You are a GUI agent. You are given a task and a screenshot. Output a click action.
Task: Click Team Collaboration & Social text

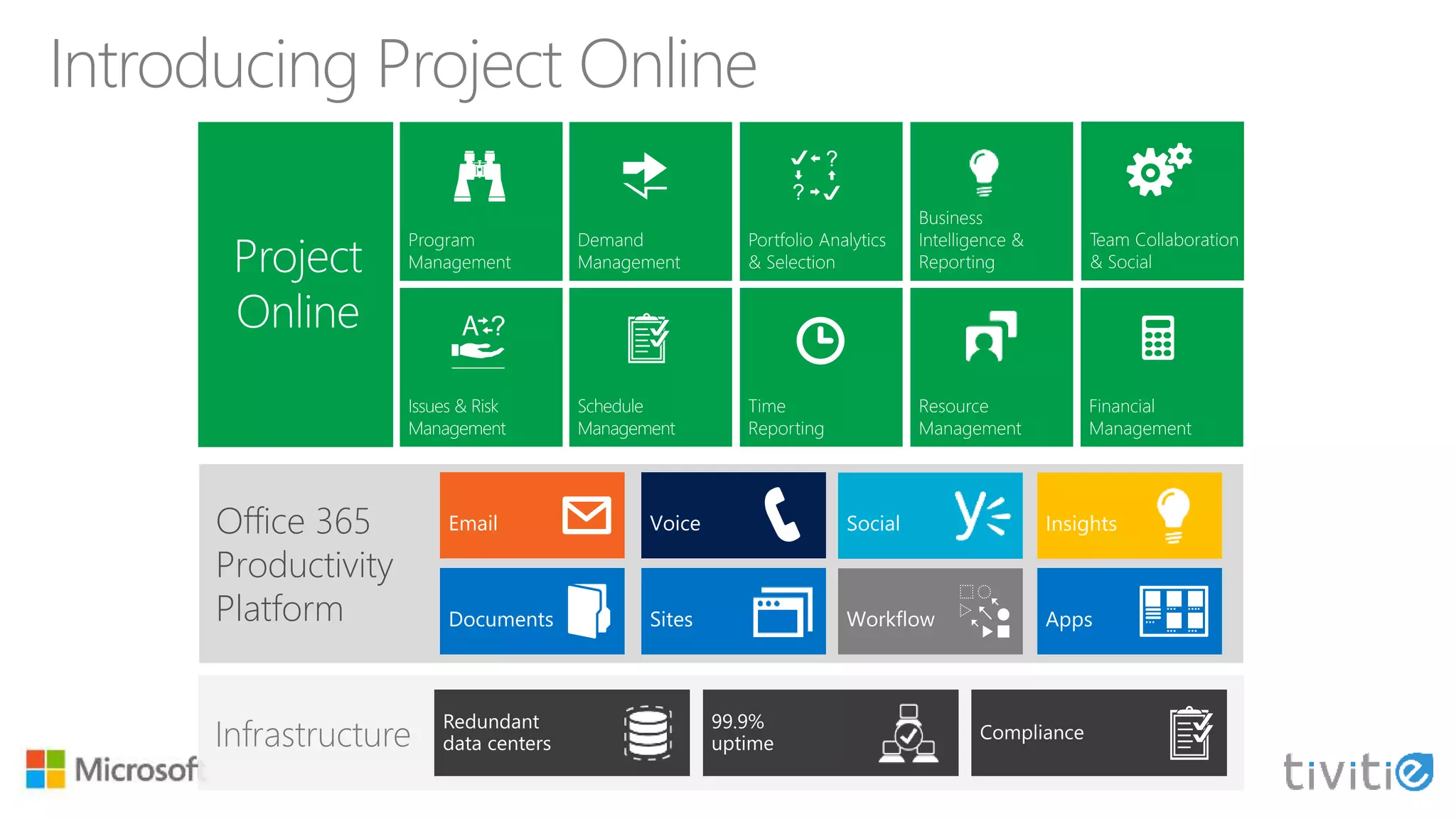click(1164, 251)
